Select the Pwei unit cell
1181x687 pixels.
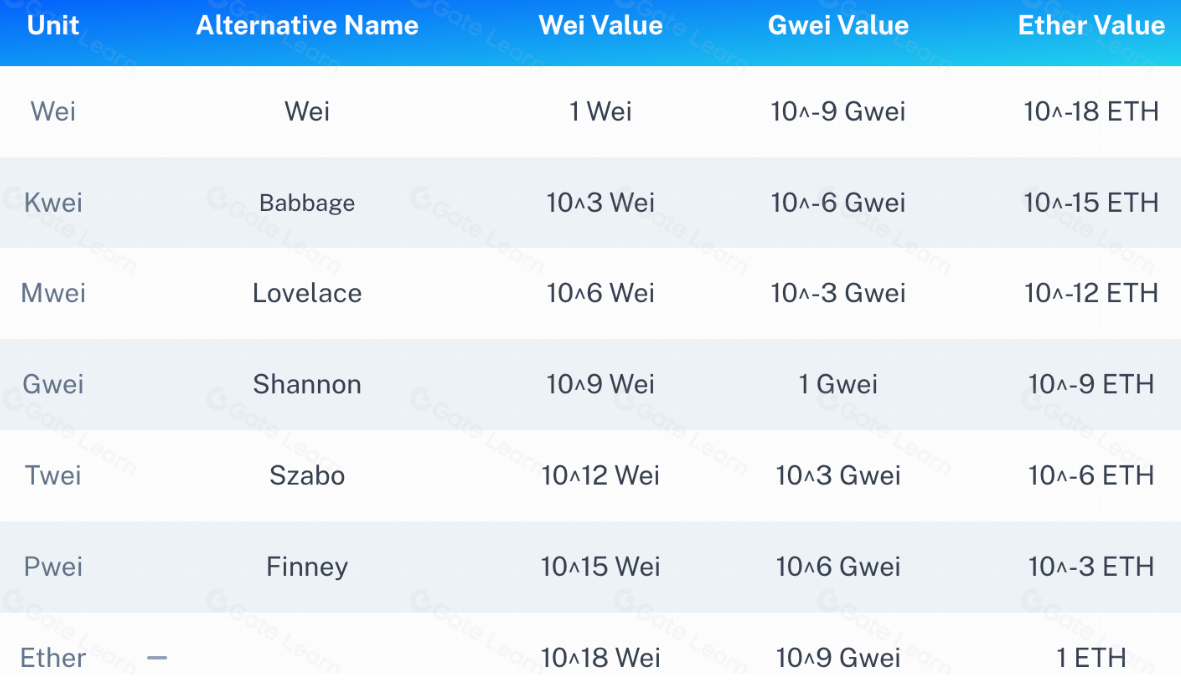(x=53, y=567)
